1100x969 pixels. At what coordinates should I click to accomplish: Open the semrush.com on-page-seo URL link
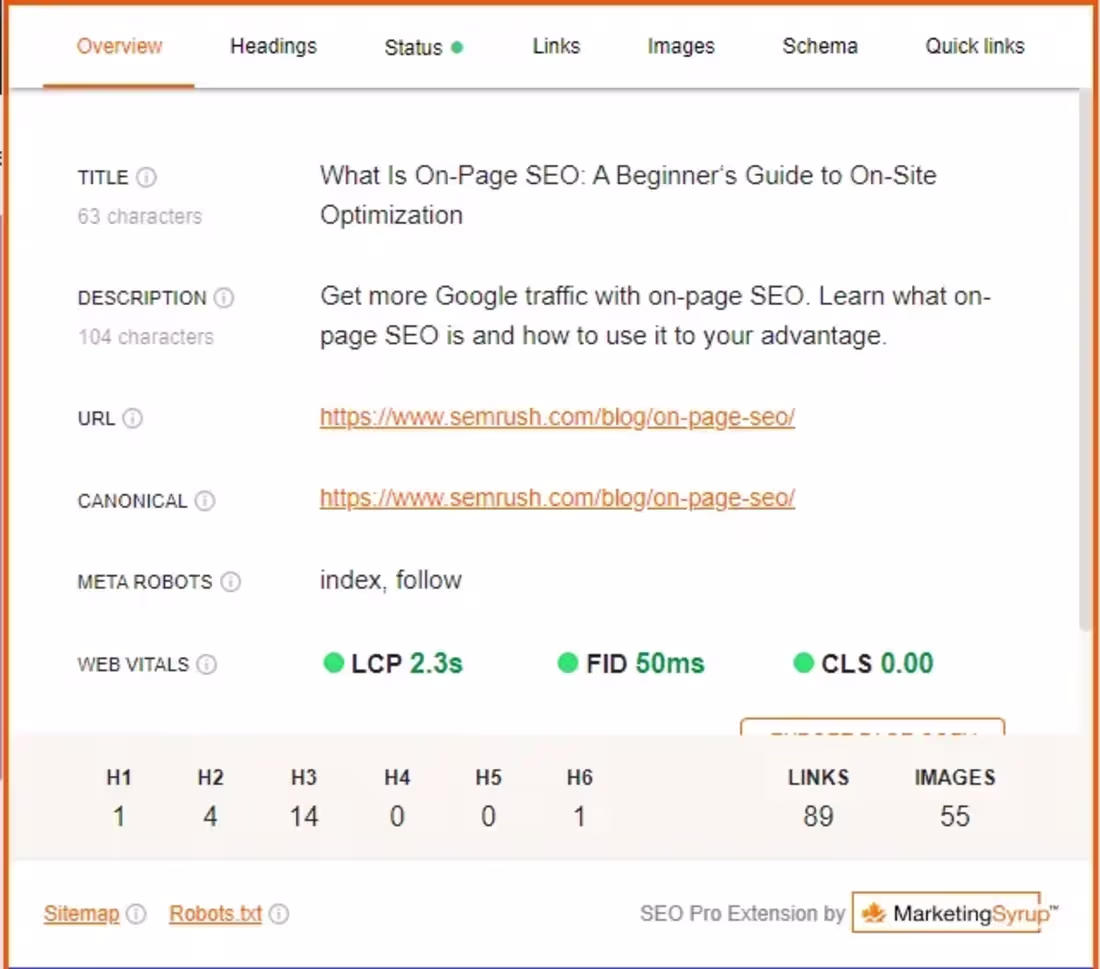557,417
